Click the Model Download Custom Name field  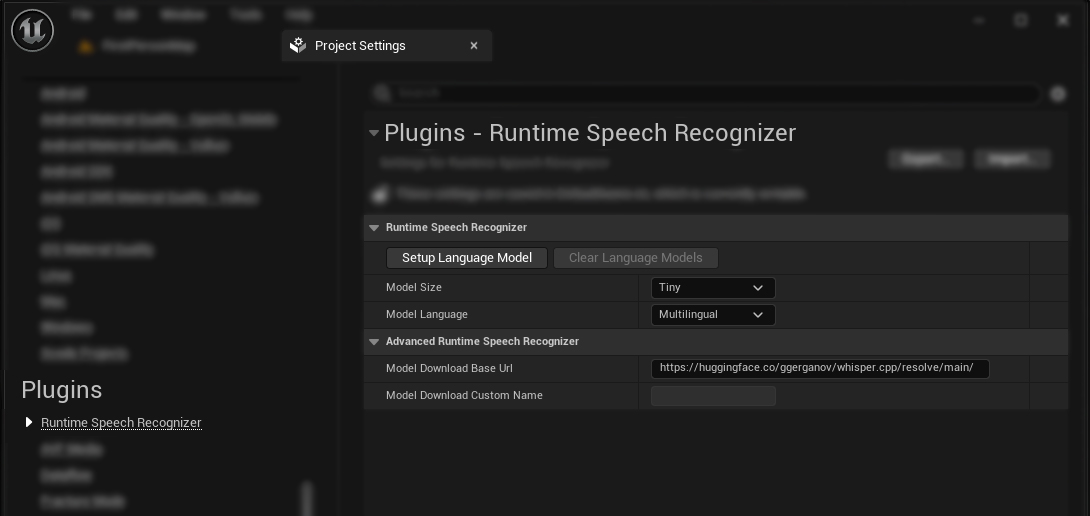coord(713,396)
